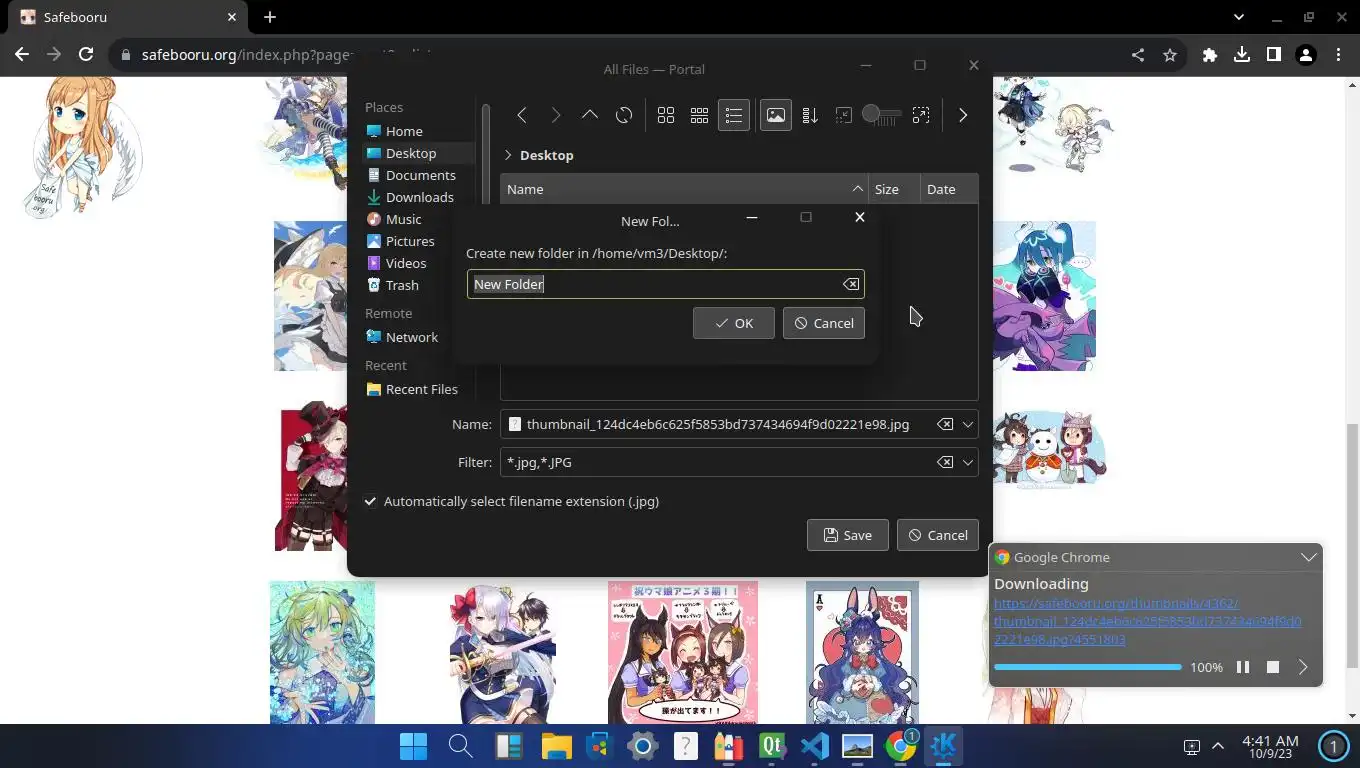Open Chrome side panel icon

click(x=1274, y=55)
